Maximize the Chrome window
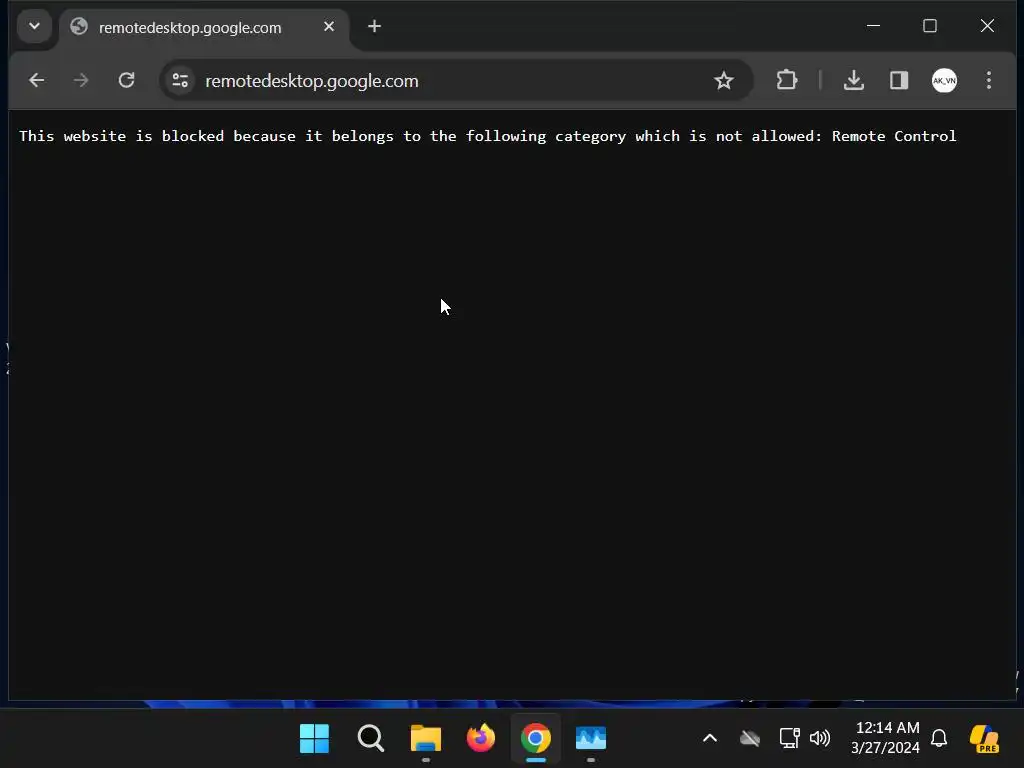 point(929,26)
